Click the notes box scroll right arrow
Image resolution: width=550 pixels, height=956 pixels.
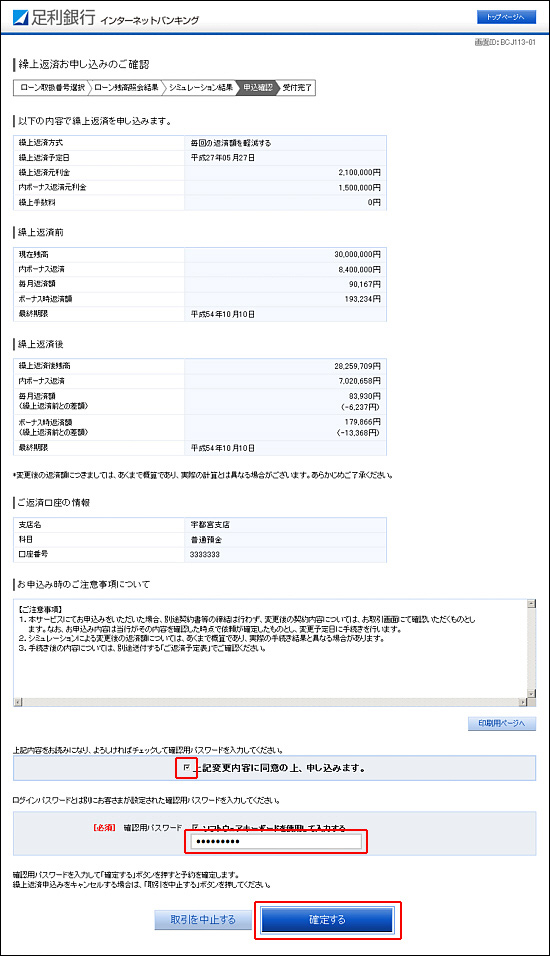tap(522, 702)
